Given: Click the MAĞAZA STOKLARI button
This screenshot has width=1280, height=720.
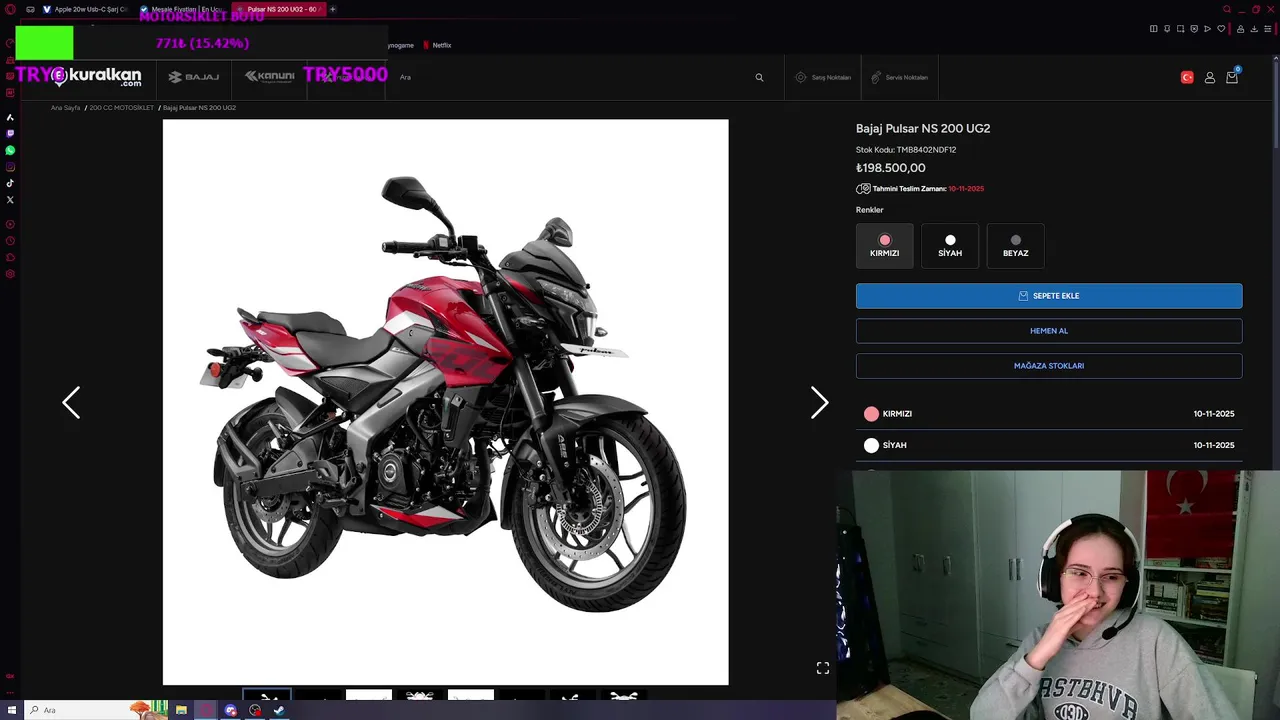Looking at the screenshot, I should 1049,366.
